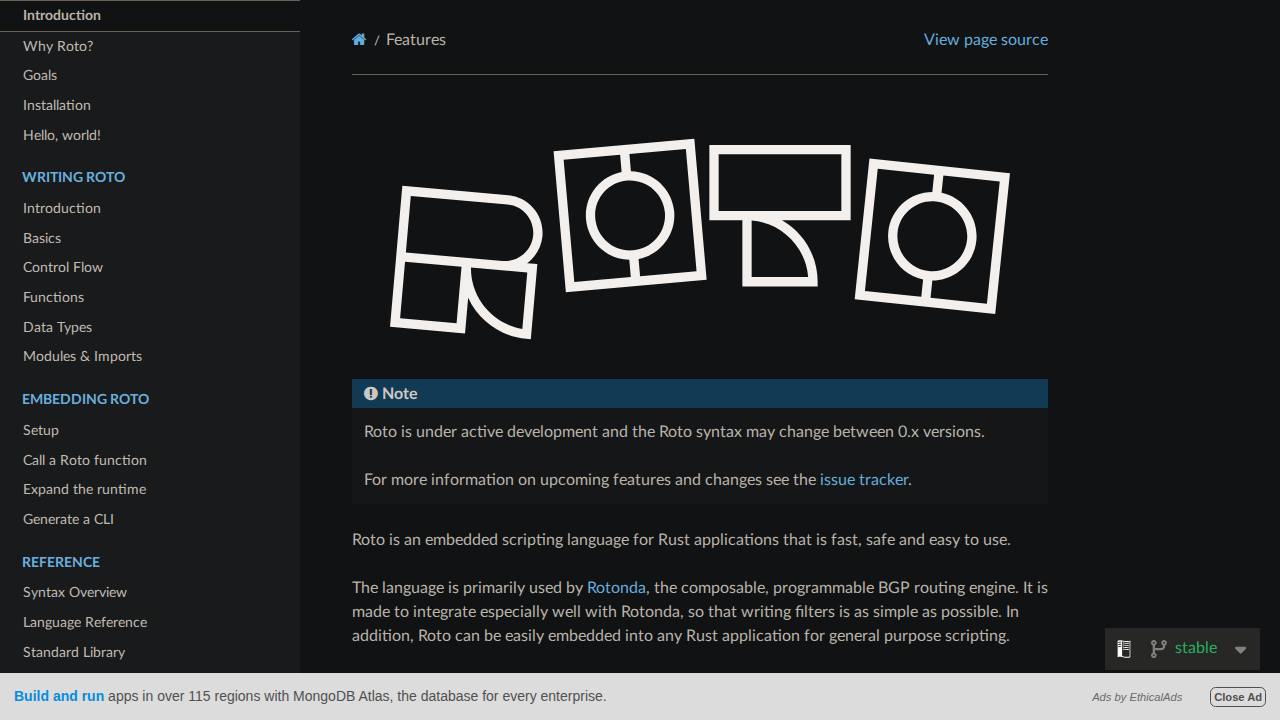Go to the Goals section
Image resolution: width=1280 pixels, height=720 pixels.
pyautogui.click(x=150, y=75)
